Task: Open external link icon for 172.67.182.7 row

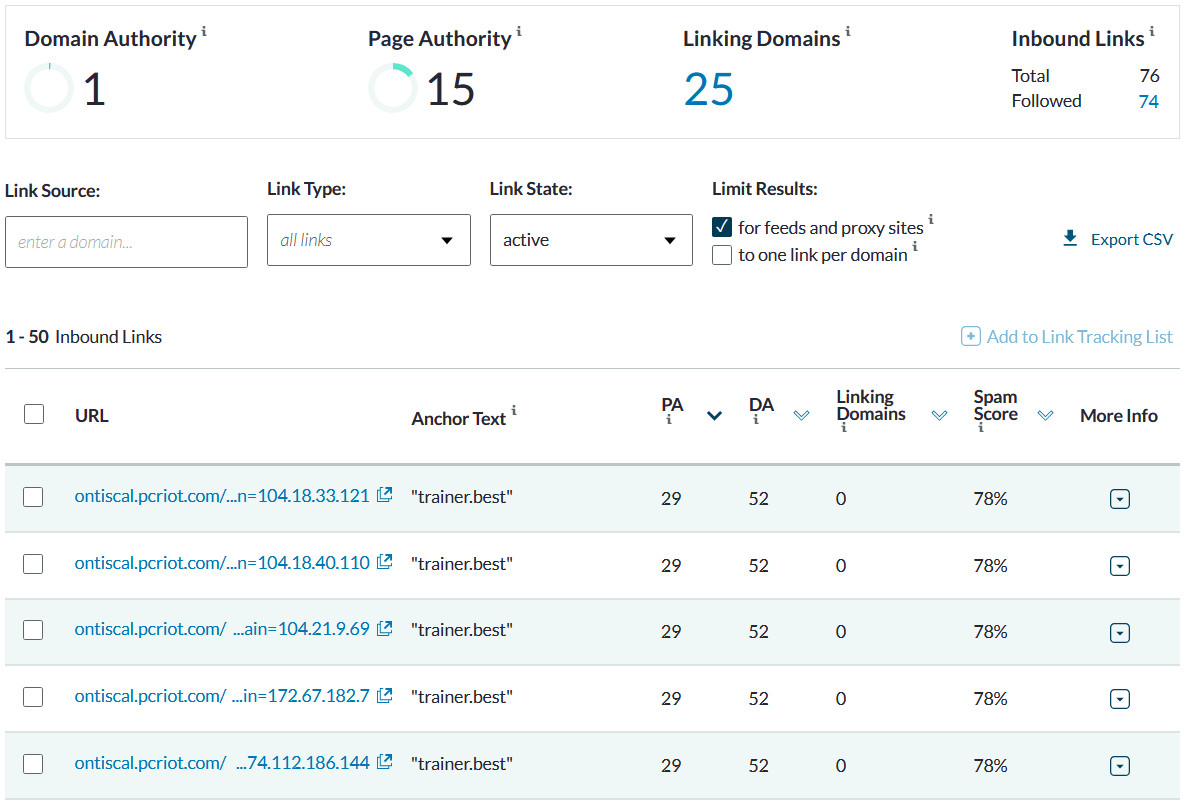Action: [x=385, y=696]
